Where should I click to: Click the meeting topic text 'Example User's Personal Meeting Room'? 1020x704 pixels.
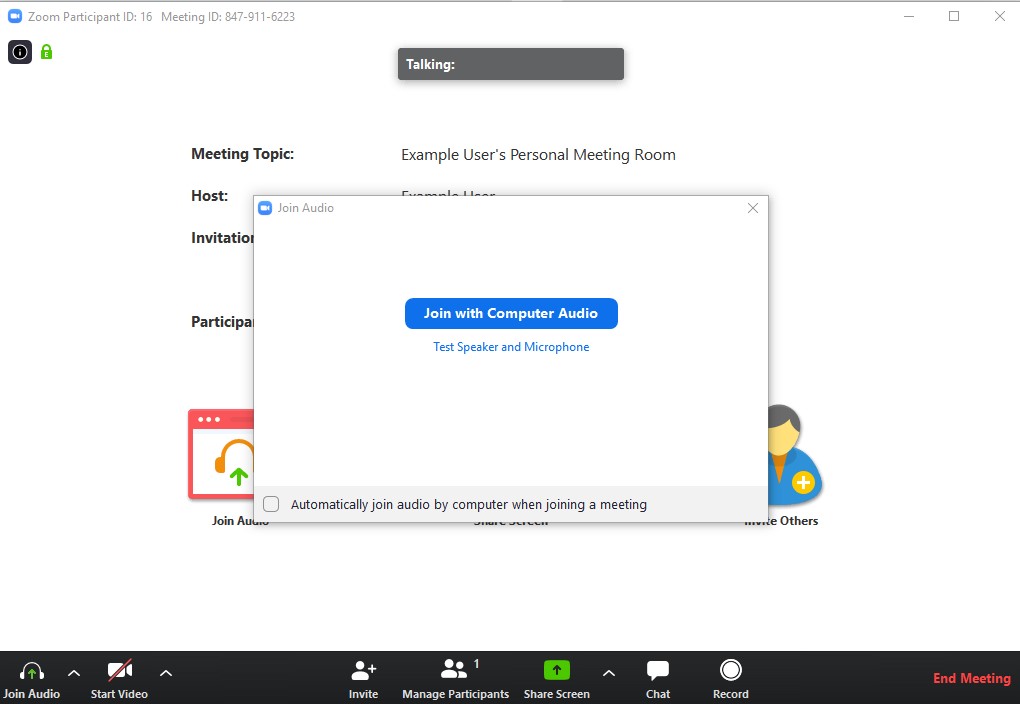pos(538,155)
